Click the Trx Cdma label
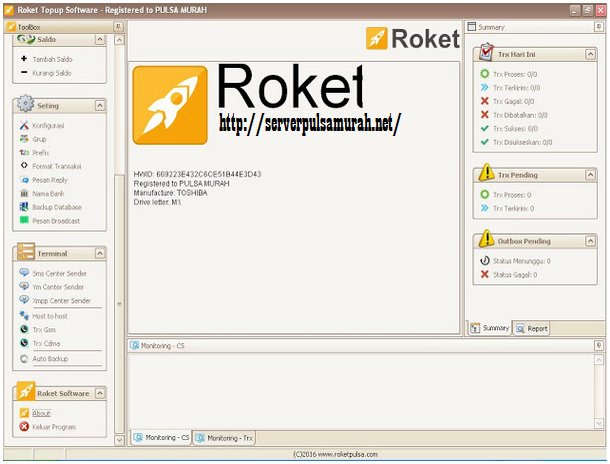This screenshot has height=464, width=610. pos(46,343)
